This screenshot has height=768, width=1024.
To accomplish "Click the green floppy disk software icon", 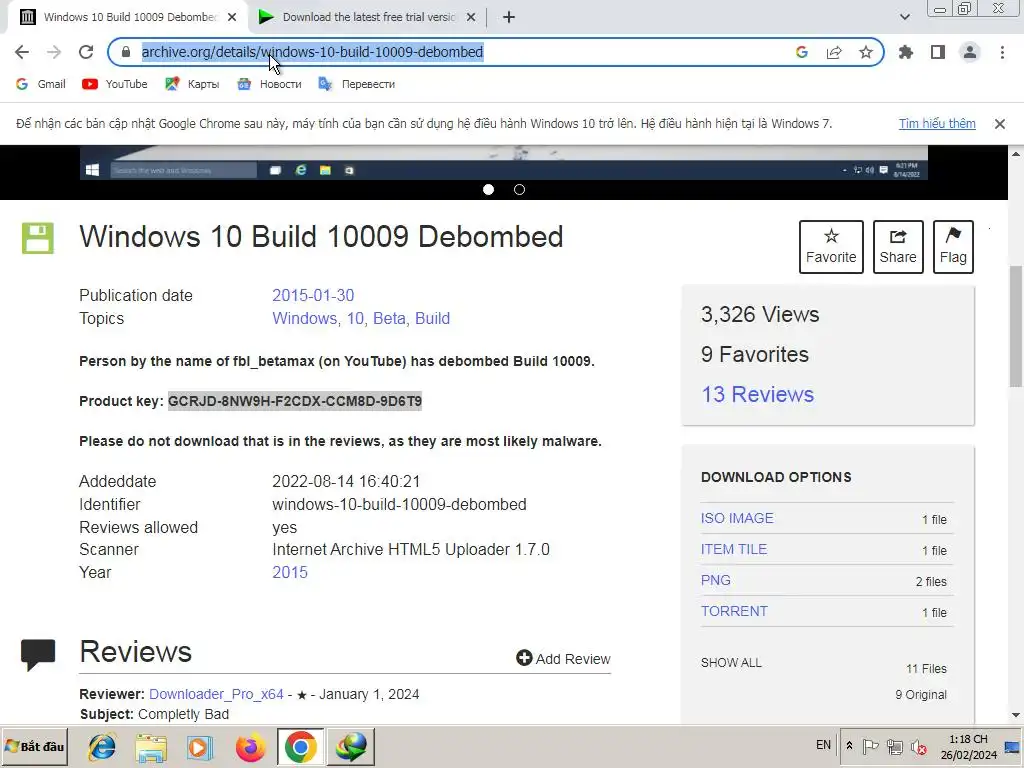I will [x=38, y=238].
